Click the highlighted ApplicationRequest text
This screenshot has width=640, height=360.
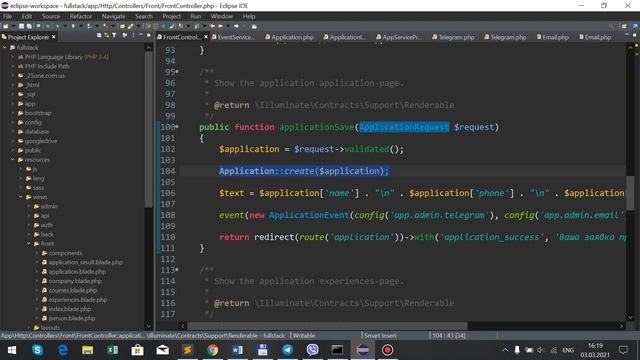pyautogui.click(x=404, y=127)
